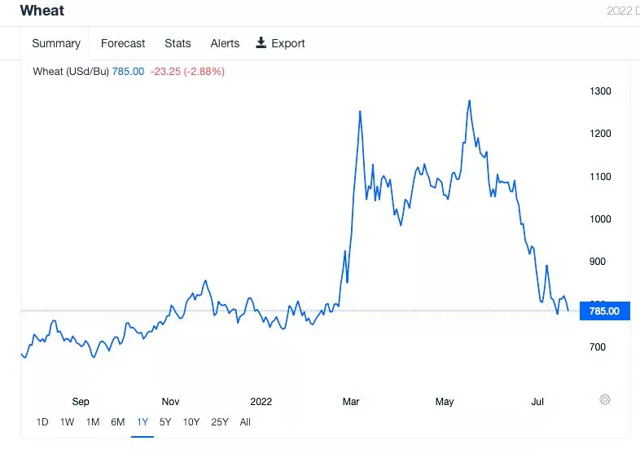Open the Alerts tab

(225, 43)
